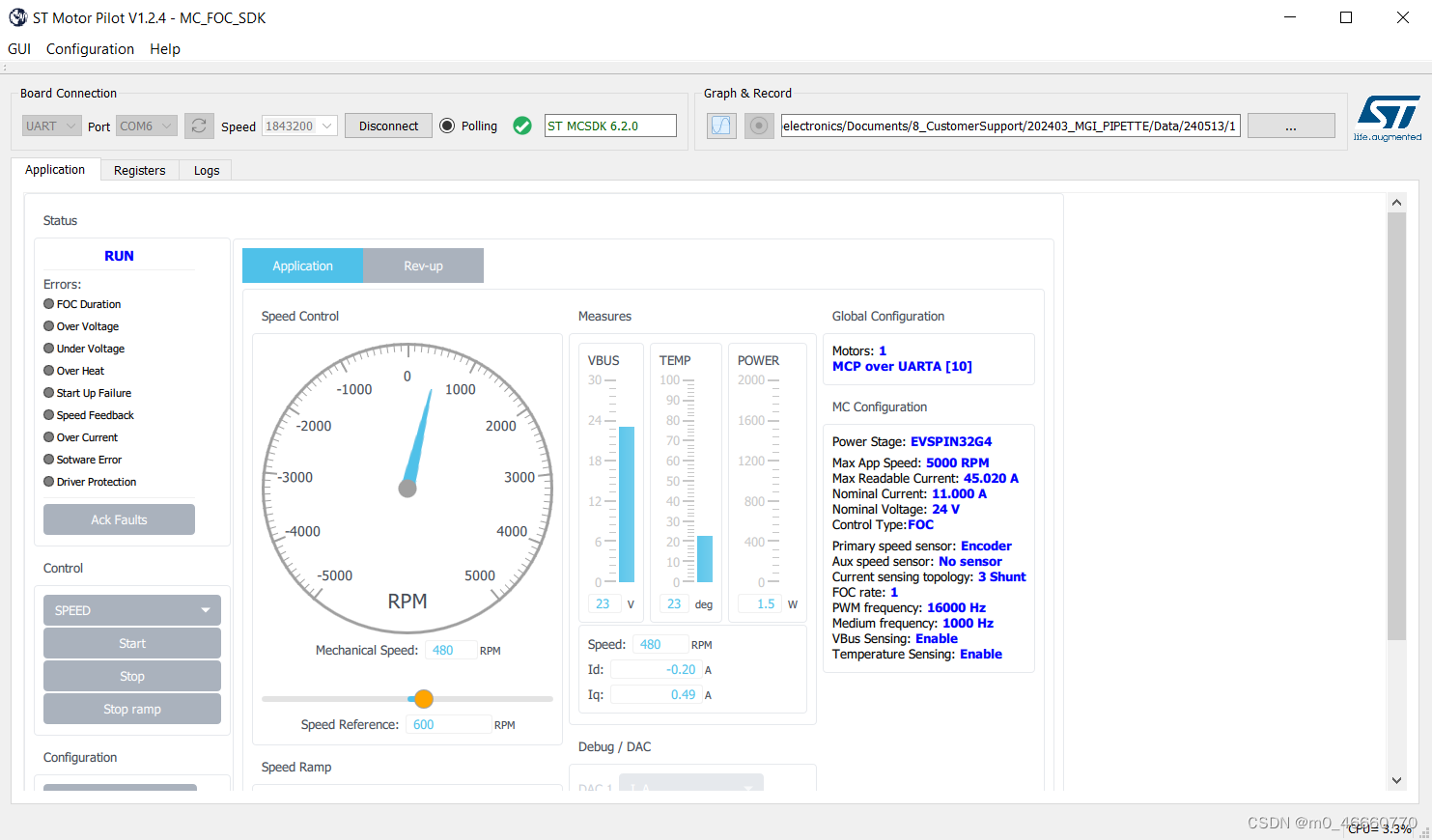Switch to the Registers tab
The width and height of the screenshot is (1432, 840).
(x=139, y=170)
